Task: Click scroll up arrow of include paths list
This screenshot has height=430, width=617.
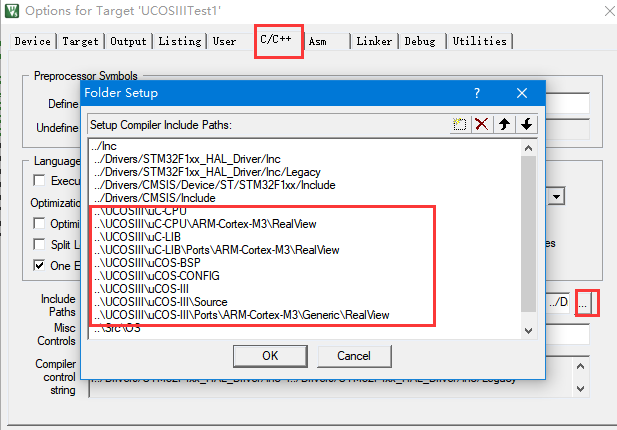Action: point(528,148)
